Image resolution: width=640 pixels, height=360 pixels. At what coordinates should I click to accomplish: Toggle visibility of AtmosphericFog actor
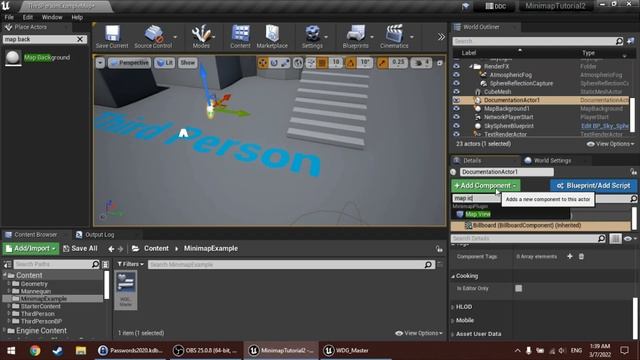pyautogui.click(x=456, y=75)
